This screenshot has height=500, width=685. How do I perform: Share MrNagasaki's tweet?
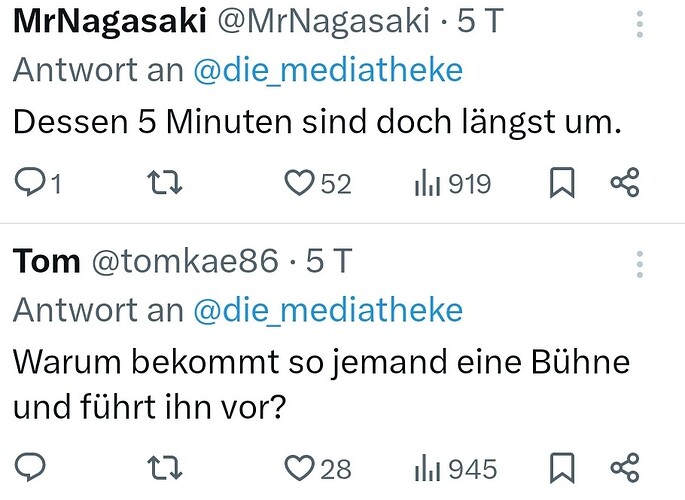coord(624,183)
